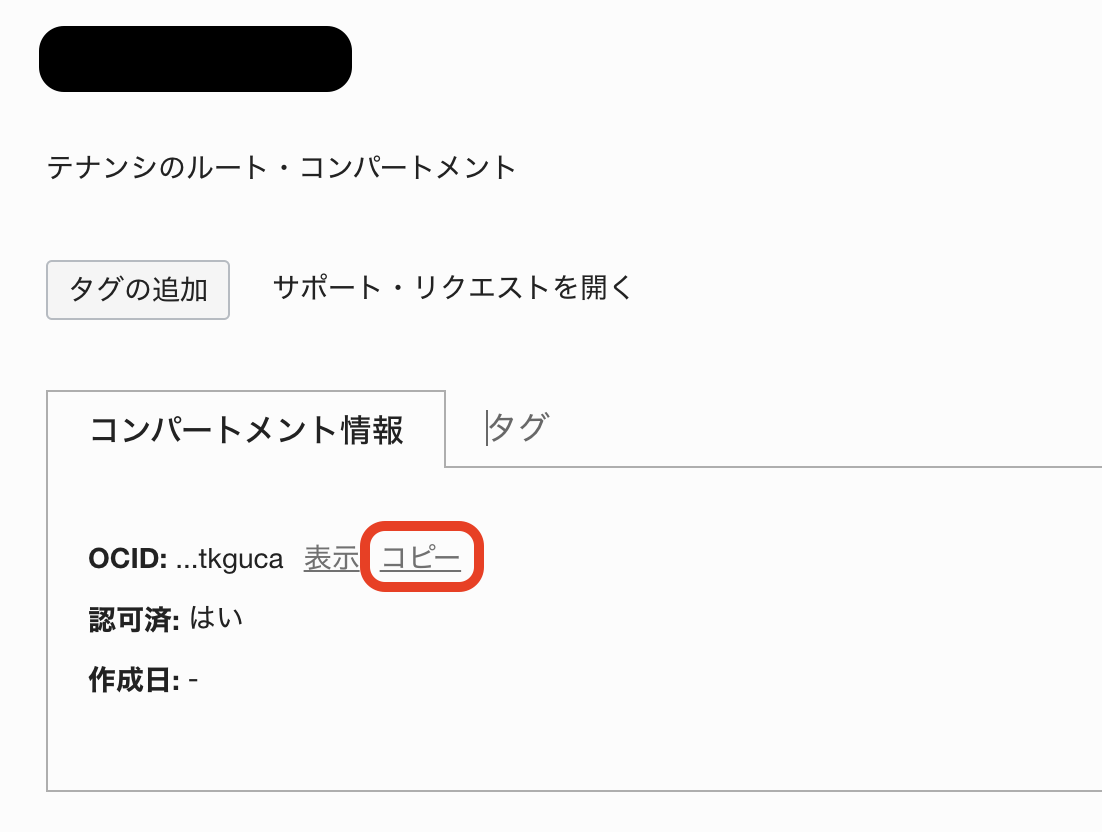Image resolution: width=1102 pixels, height=832 pixels.
Task: Select the bold OCID: field label
Action: tap(128, 559)
